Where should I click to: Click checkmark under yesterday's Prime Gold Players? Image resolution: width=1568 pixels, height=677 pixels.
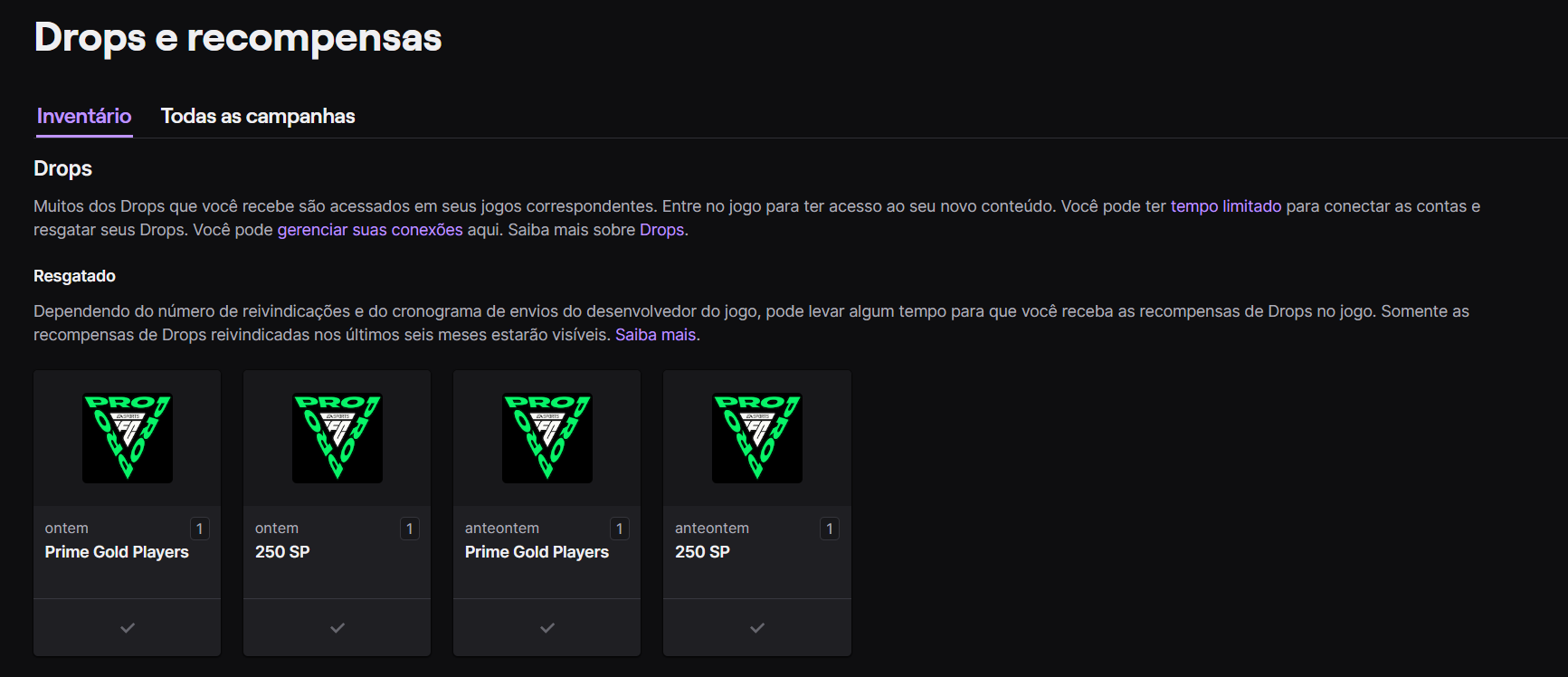click(128, 627)
